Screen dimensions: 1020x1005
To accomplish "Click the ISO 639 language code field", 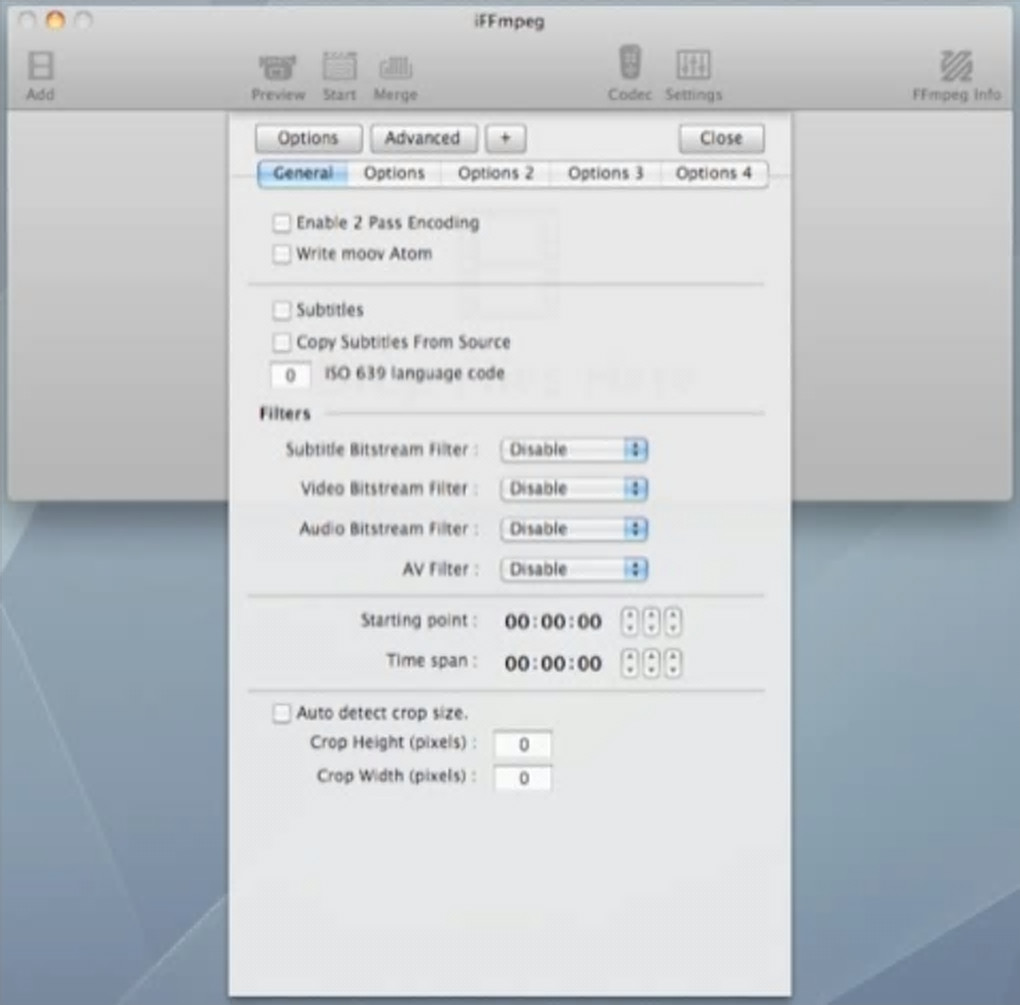I will click(x=290, y=375).
